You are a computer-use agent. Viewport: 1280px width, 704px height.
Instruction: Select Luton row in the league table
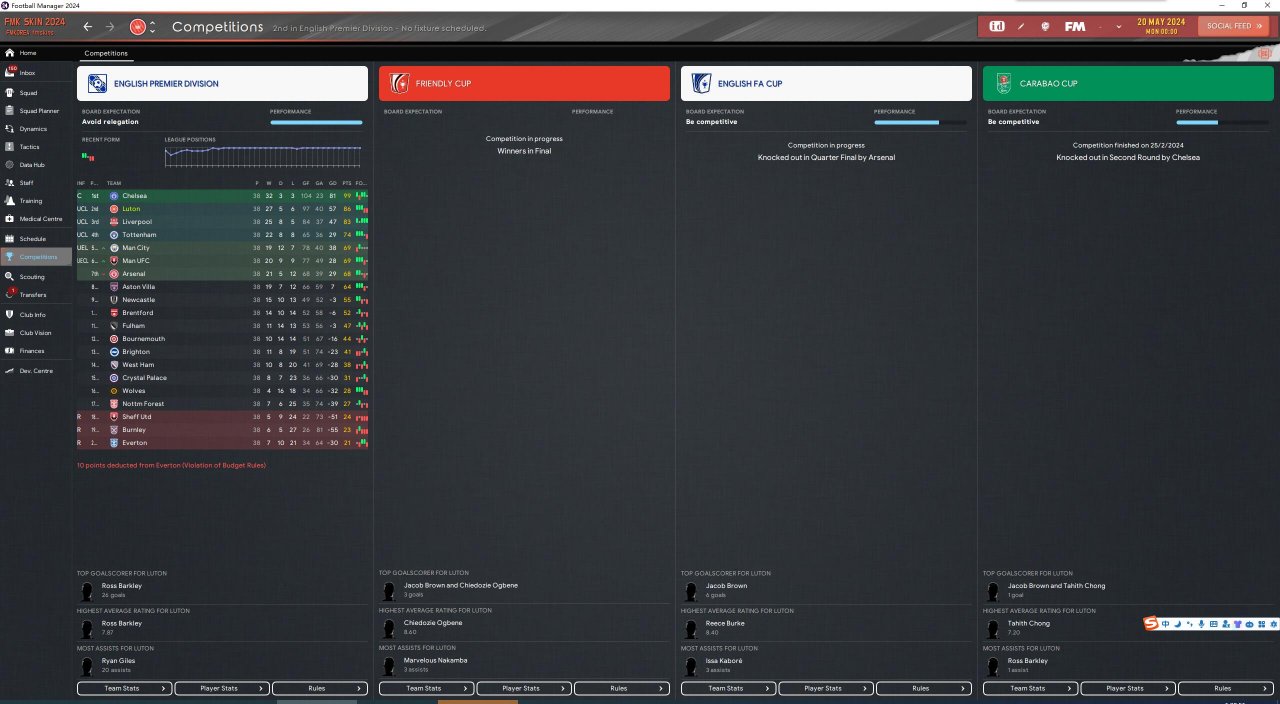click(x=223, y=209)
